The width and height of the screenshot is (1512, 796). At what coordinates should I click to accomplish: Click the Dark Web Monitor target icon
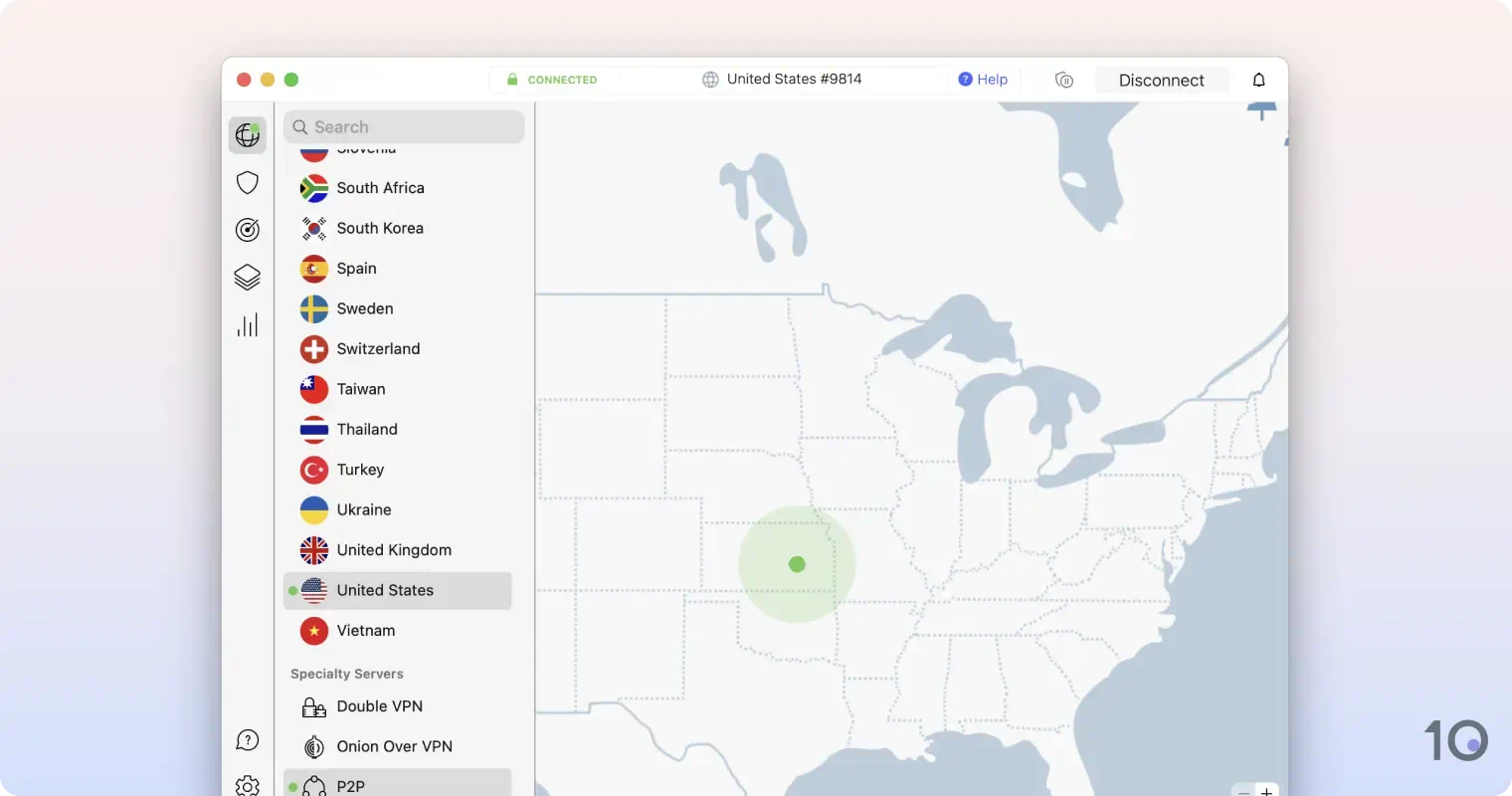tap(247, 229)
